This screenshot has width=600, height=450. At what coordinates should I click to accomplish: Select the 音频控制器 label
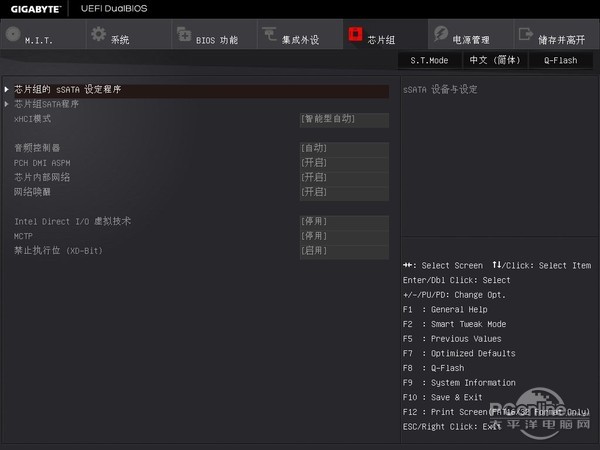37,148
